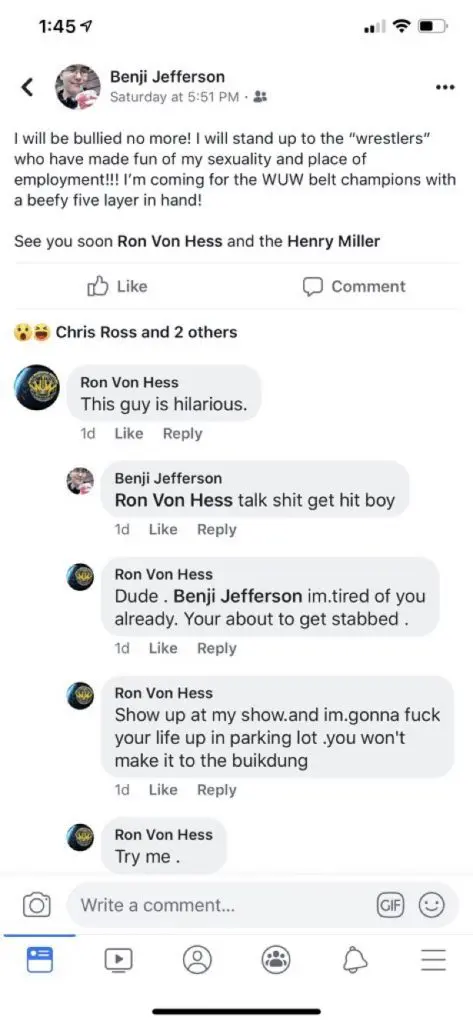Reply to the 'about to get stabbed' comment
Image resolution: width=473 pixels, height=1024 pixels.
coord(216,648)
